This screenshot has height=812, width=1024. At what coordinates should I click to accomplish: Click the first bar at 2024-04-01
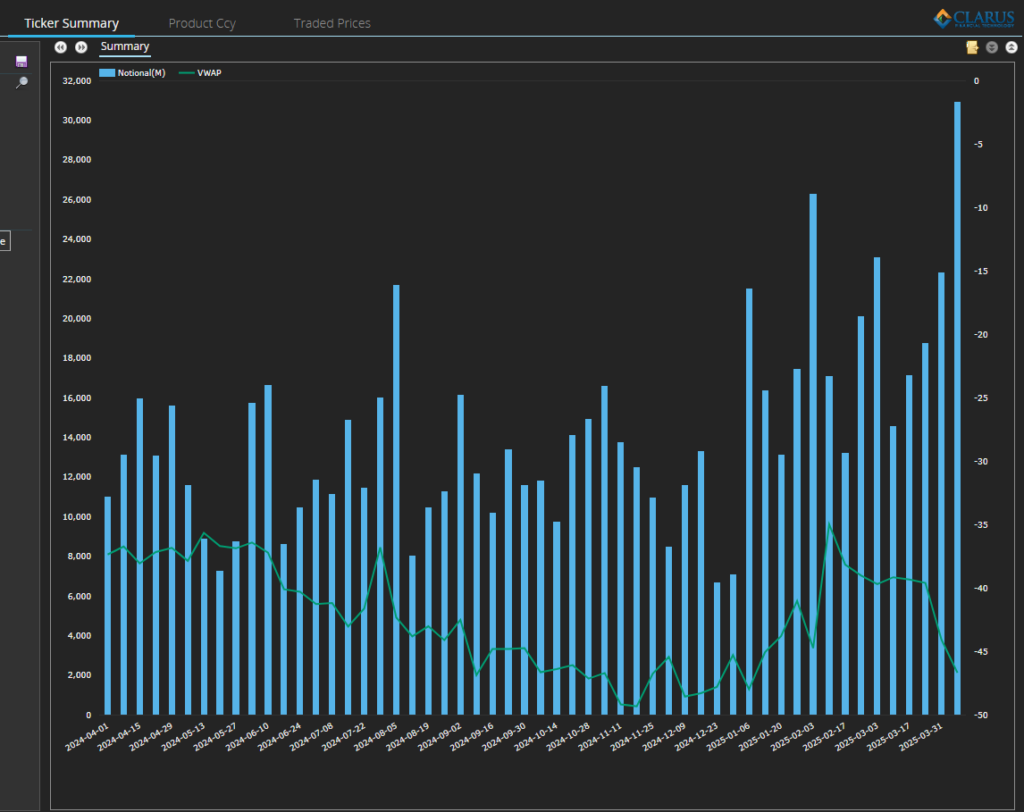108,606
